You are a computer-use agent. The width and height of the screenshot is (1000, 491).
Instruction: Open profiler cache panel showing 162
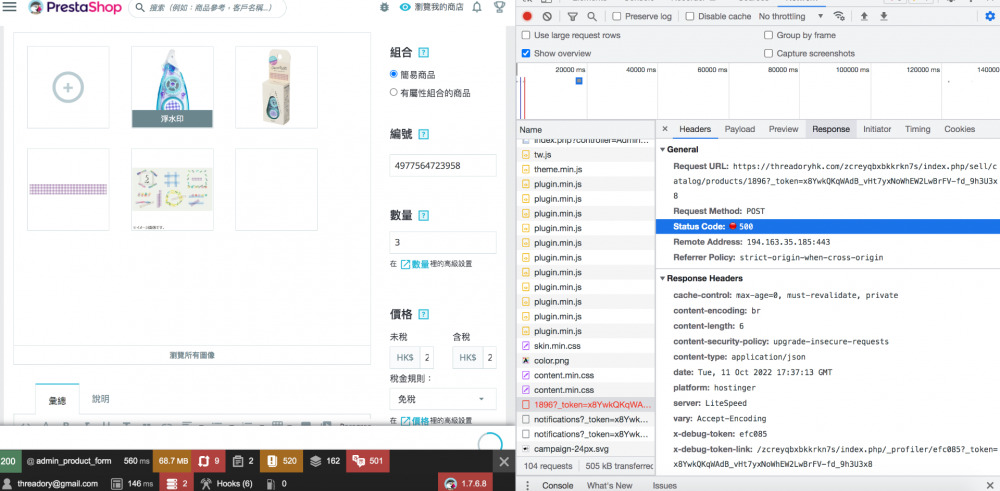coord(325,461)
